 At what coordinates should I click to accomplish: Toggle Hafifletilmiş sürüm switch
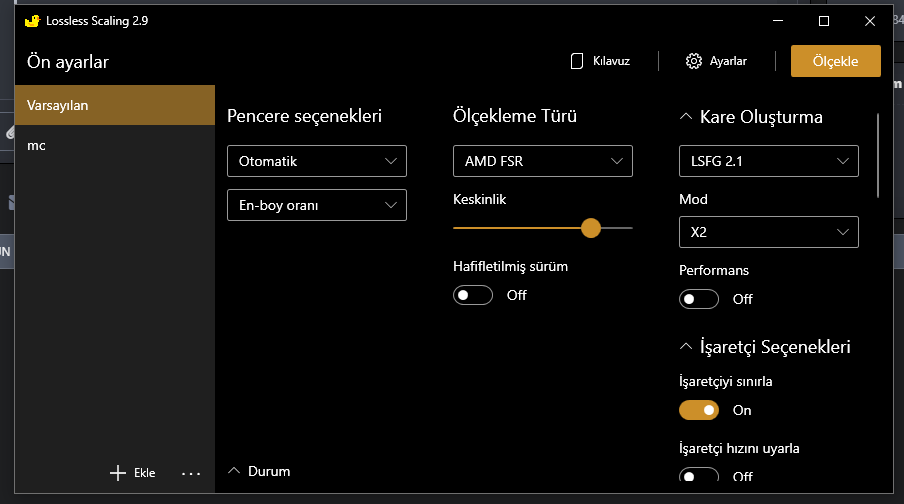474,295
